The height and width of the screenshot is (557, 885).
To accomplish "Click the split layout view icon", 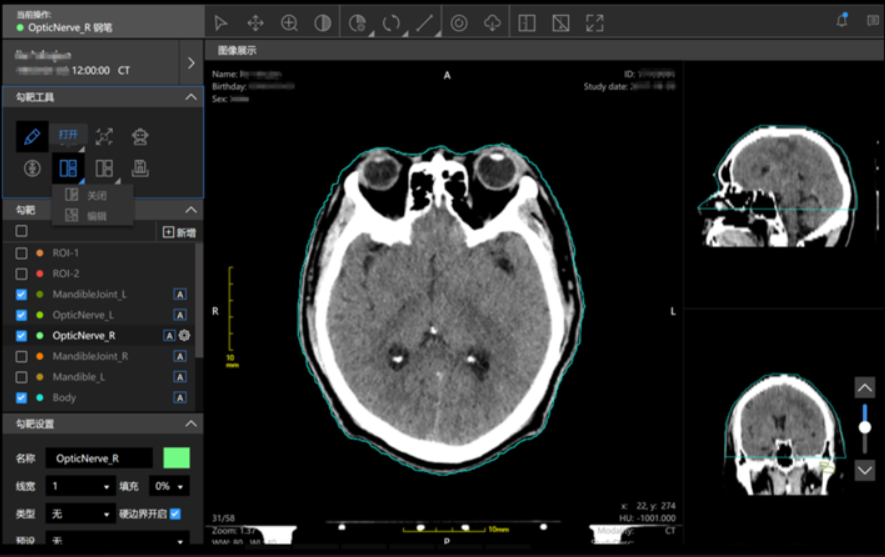I will tap(527, 23).
